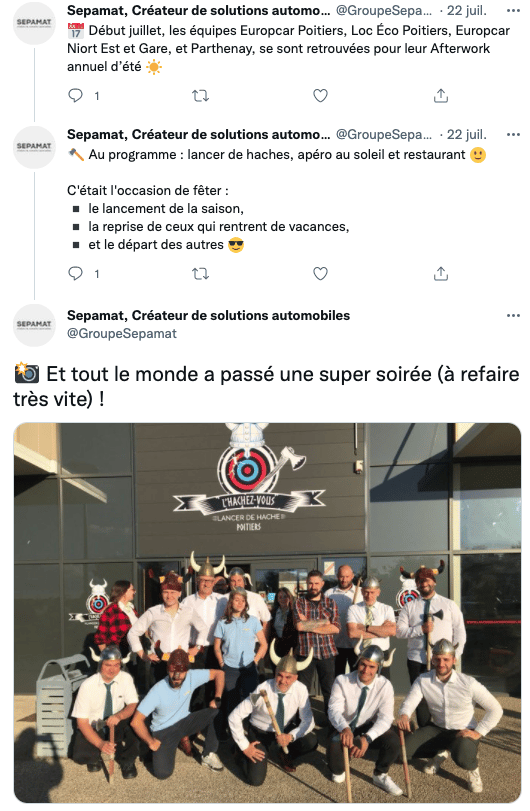The width and height of the screenshot is (530, 811).
Task: Retweet the first tweet about Afterwork
Action: click(x=200, y=95)
